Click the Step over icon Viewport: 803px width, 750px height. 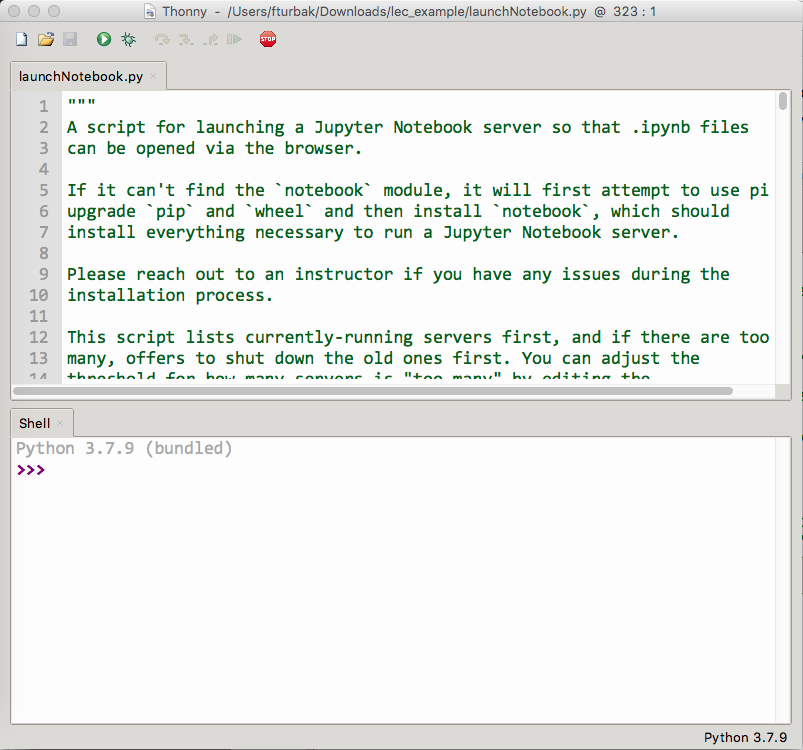pos(162,40)
